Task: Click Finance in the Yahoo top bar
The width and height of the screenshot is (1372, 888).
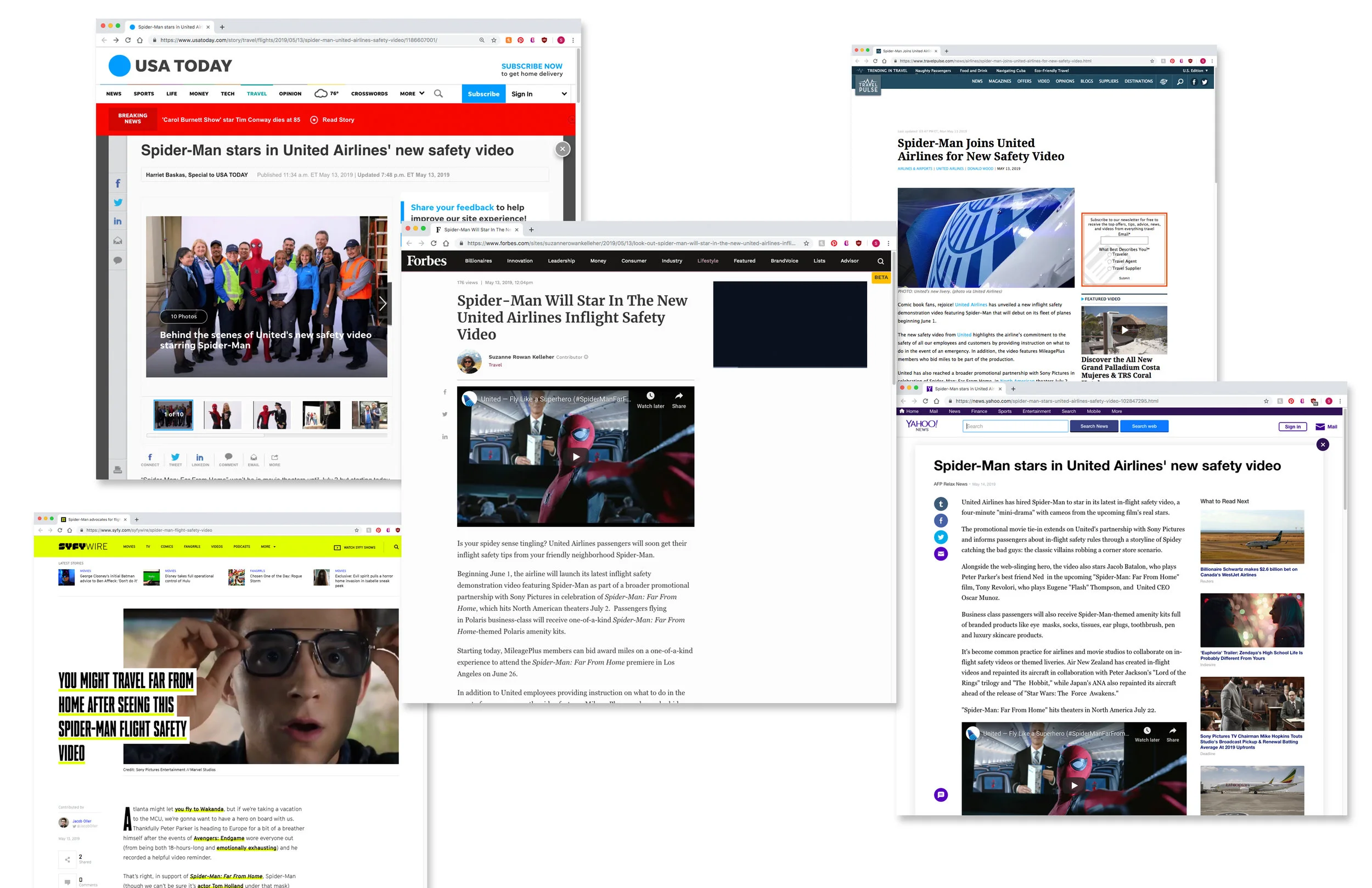Action: point(979,412)
